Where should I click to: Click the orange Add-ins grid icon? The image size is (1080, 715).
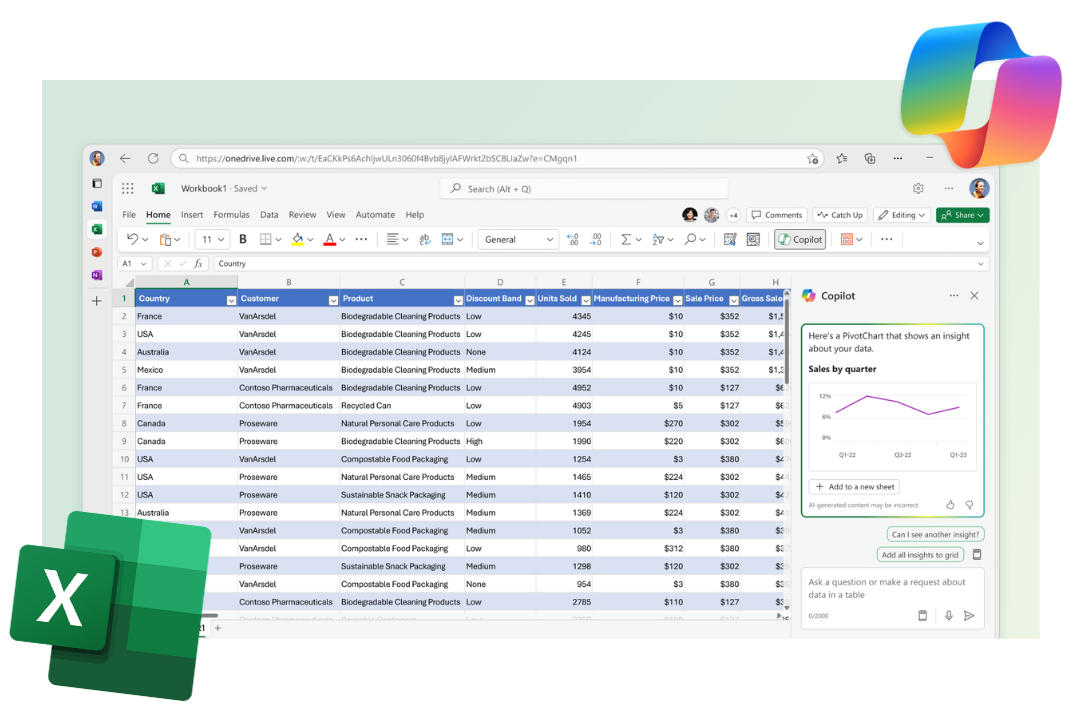tap(847, 239)
